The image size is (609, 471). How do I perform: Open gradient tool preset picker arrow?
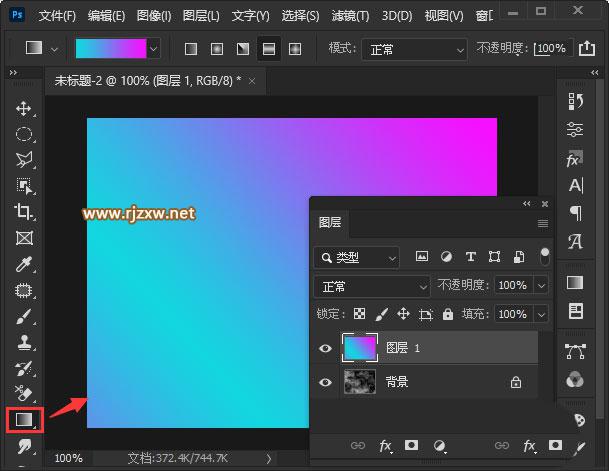coord(54,50)
